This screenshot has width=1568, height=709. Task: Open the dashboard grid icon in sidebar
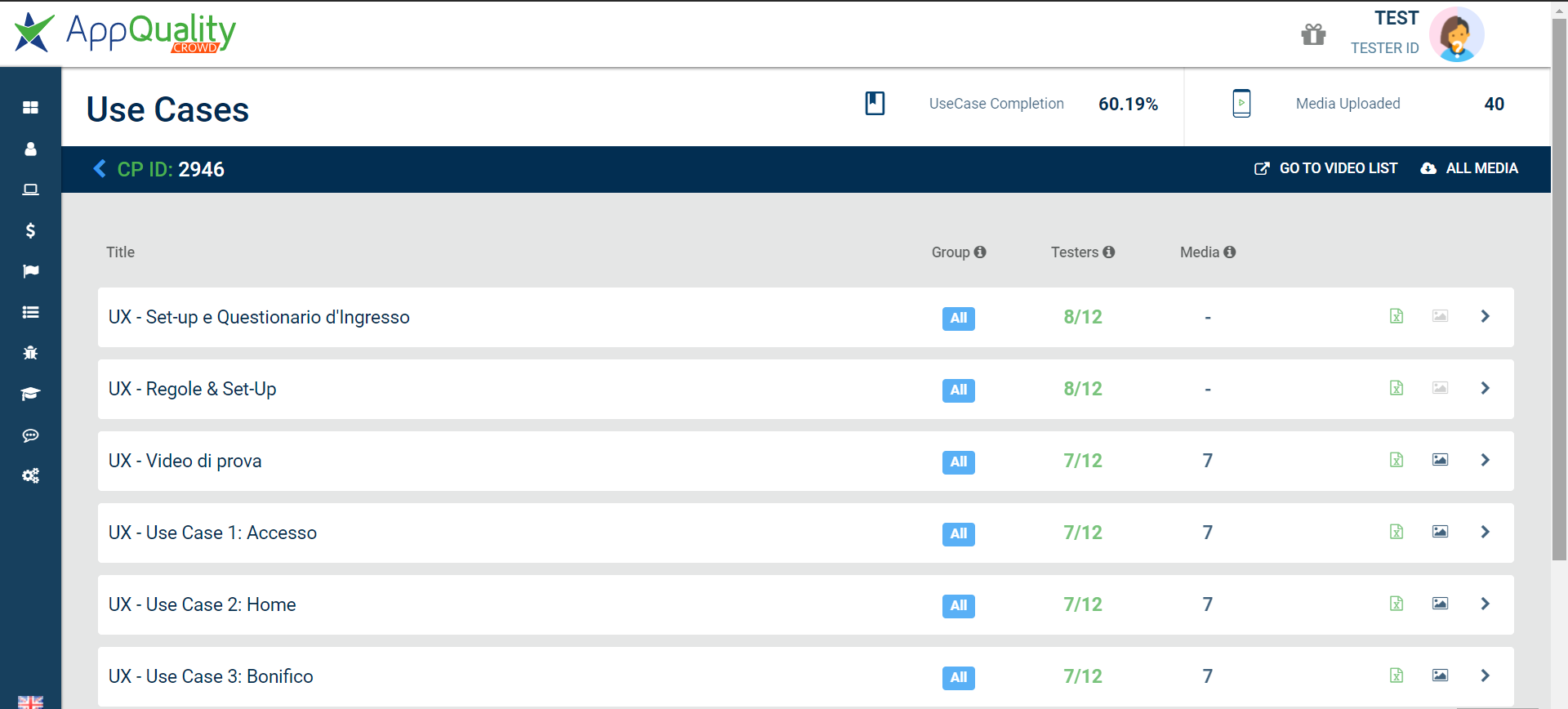[x=30, y=108]
